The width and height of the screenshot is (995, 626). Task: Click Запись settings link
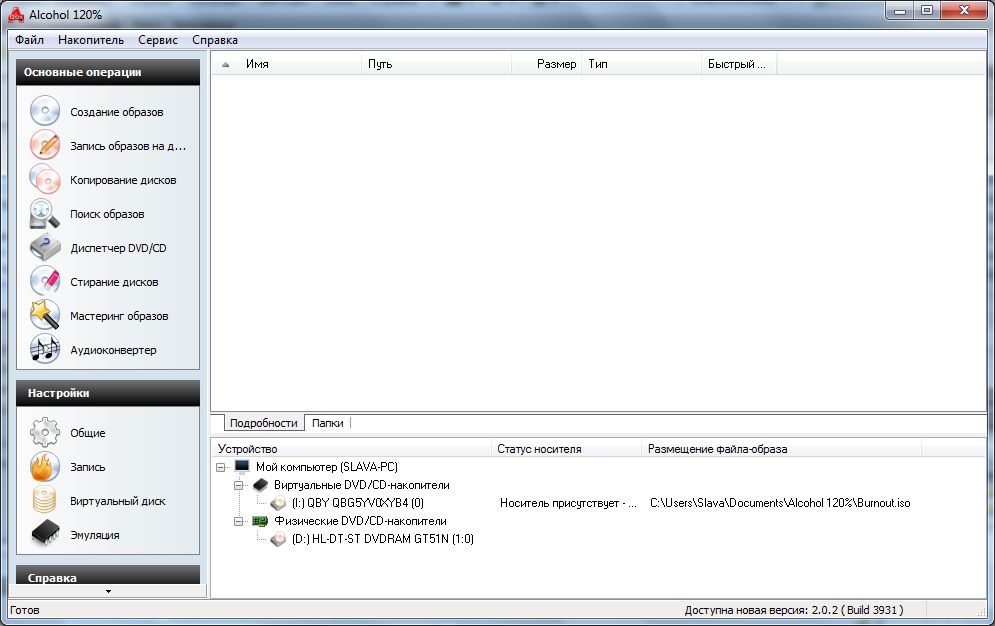coord(87,467)
